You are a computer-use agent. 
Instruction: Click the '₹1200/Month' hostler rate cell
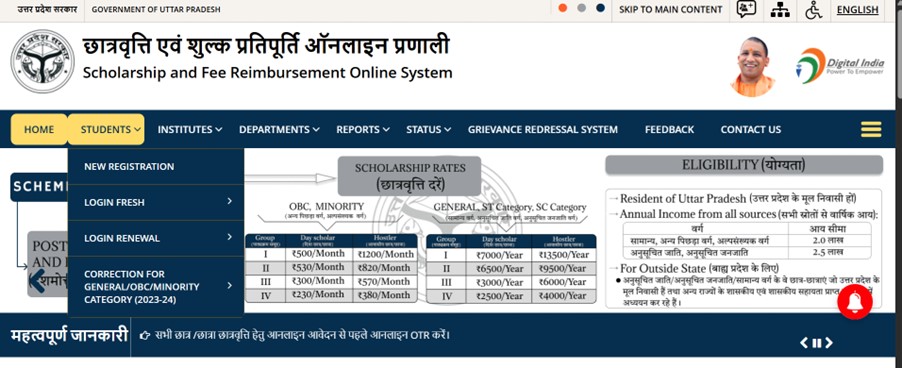[385, 254]
